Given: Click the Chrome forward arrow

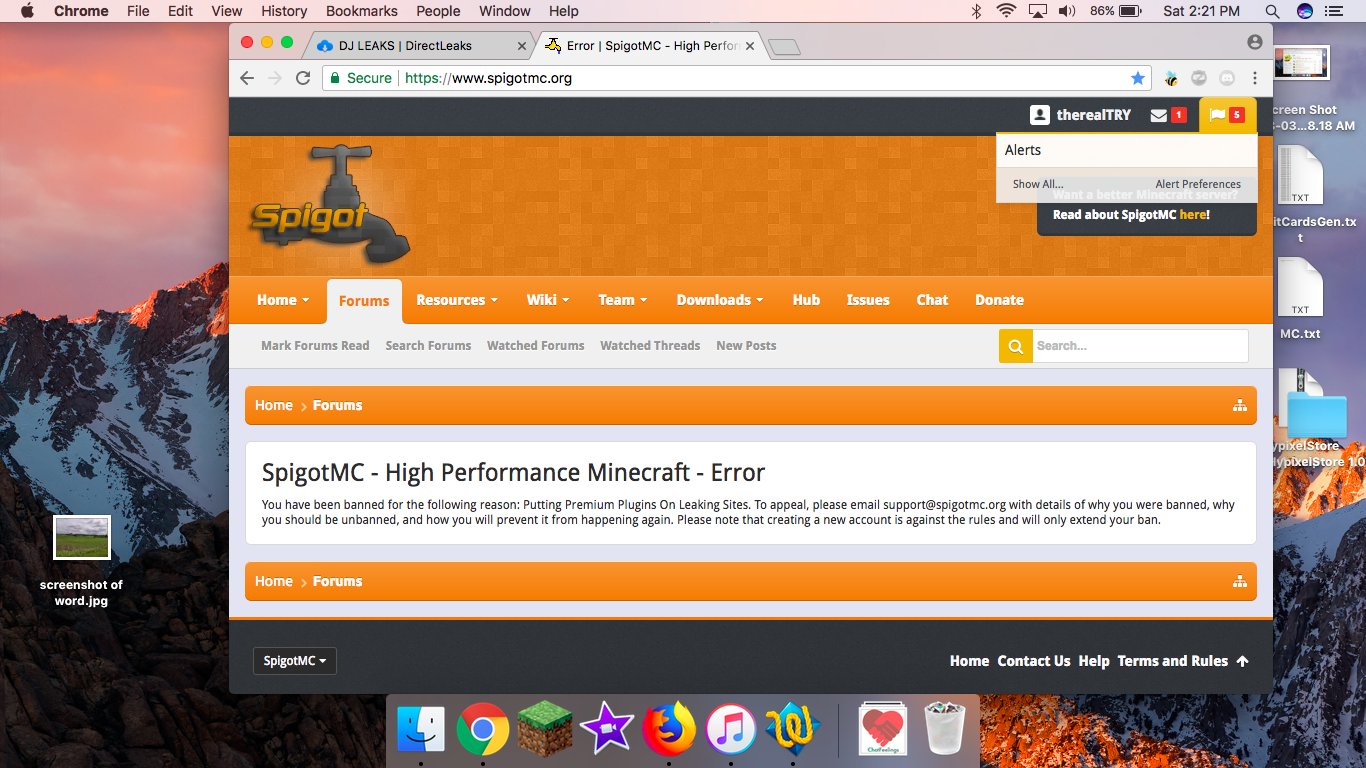Looking at the screenshot, I should pyautogui.click(x=275, y=78).
